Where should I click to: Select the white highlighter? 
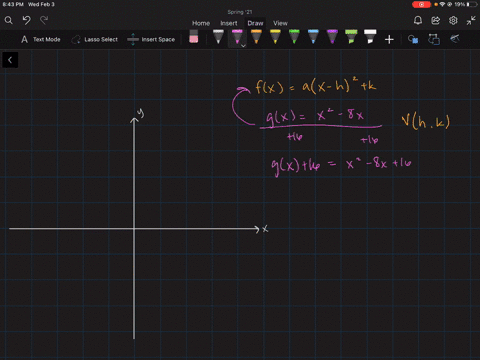click(370, 37)
